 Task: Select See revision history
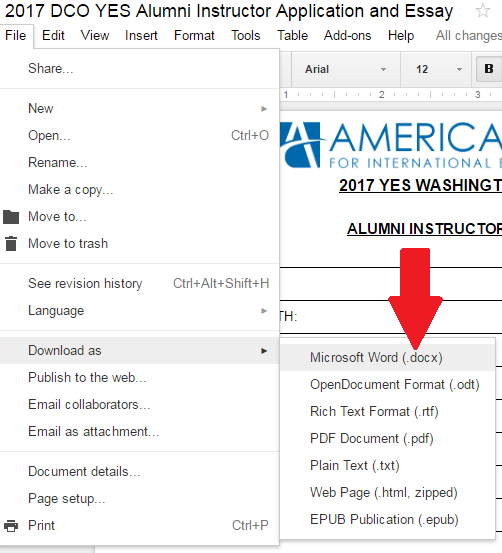click(x=140, y=284)
